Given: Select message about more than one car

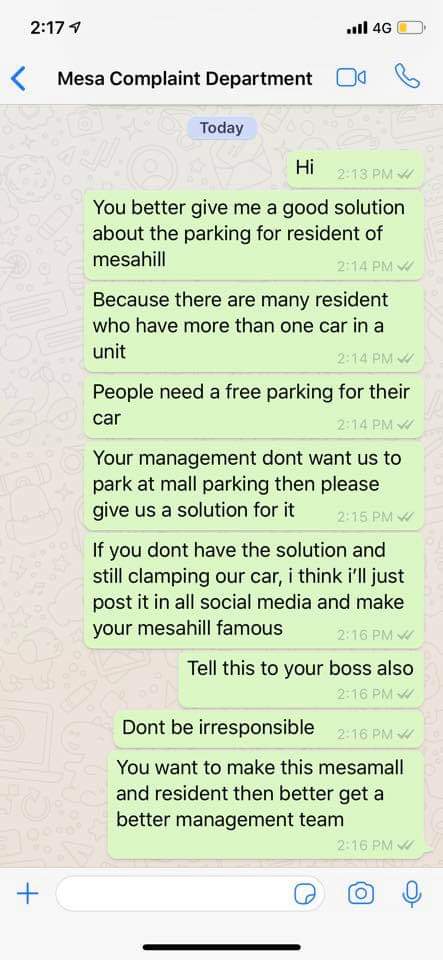Looking at the screenshot, I should (x=254, y=328).
